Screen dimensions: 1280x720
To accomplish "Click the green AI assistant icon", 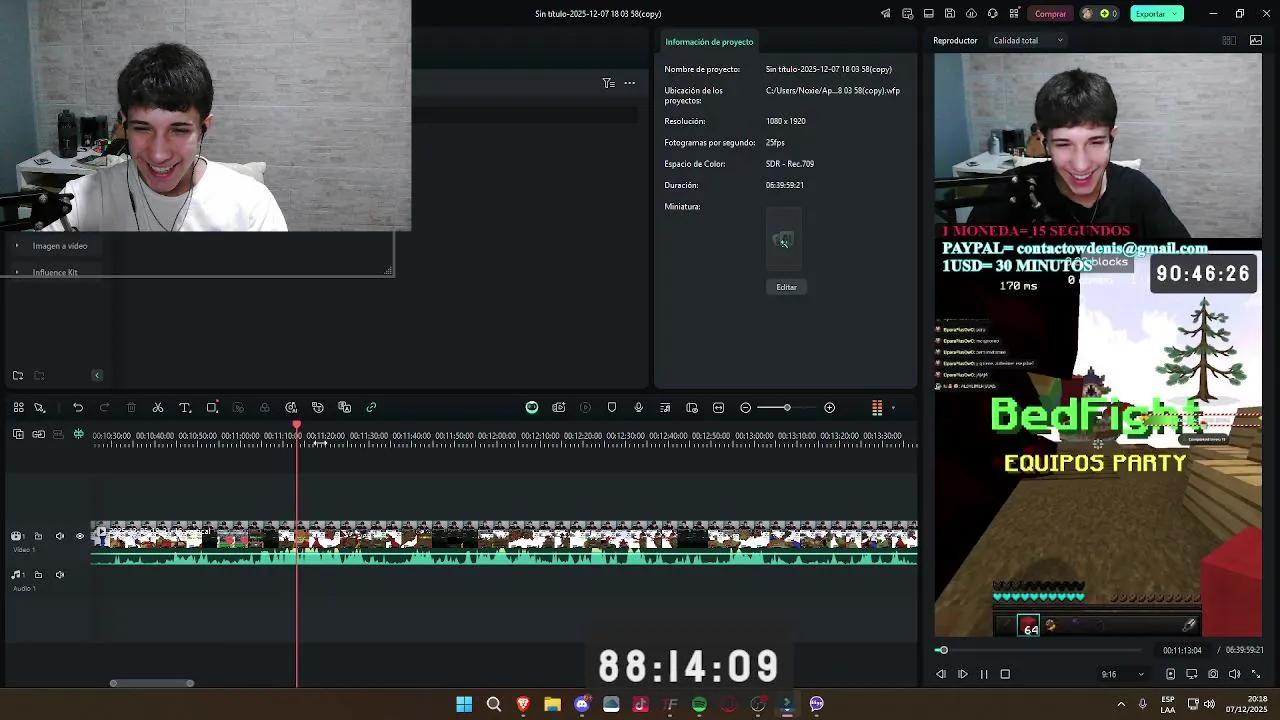I will (x=532, y=408).
